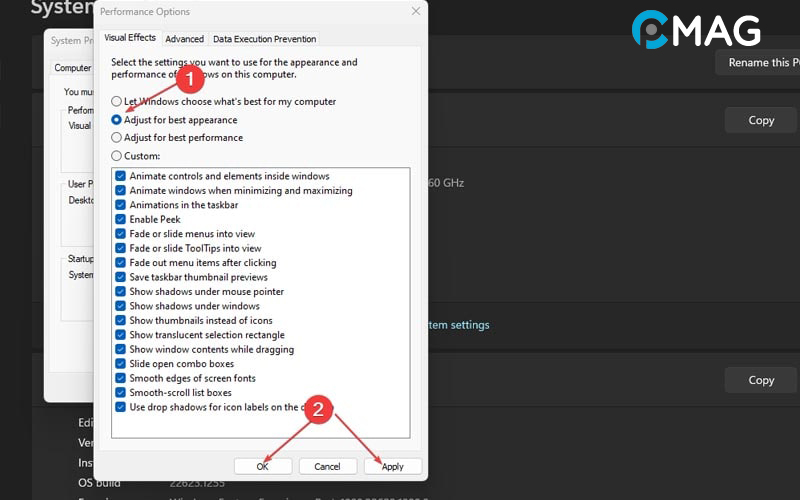
Task: Select Adjust for best performance
Action: (117, 138)
